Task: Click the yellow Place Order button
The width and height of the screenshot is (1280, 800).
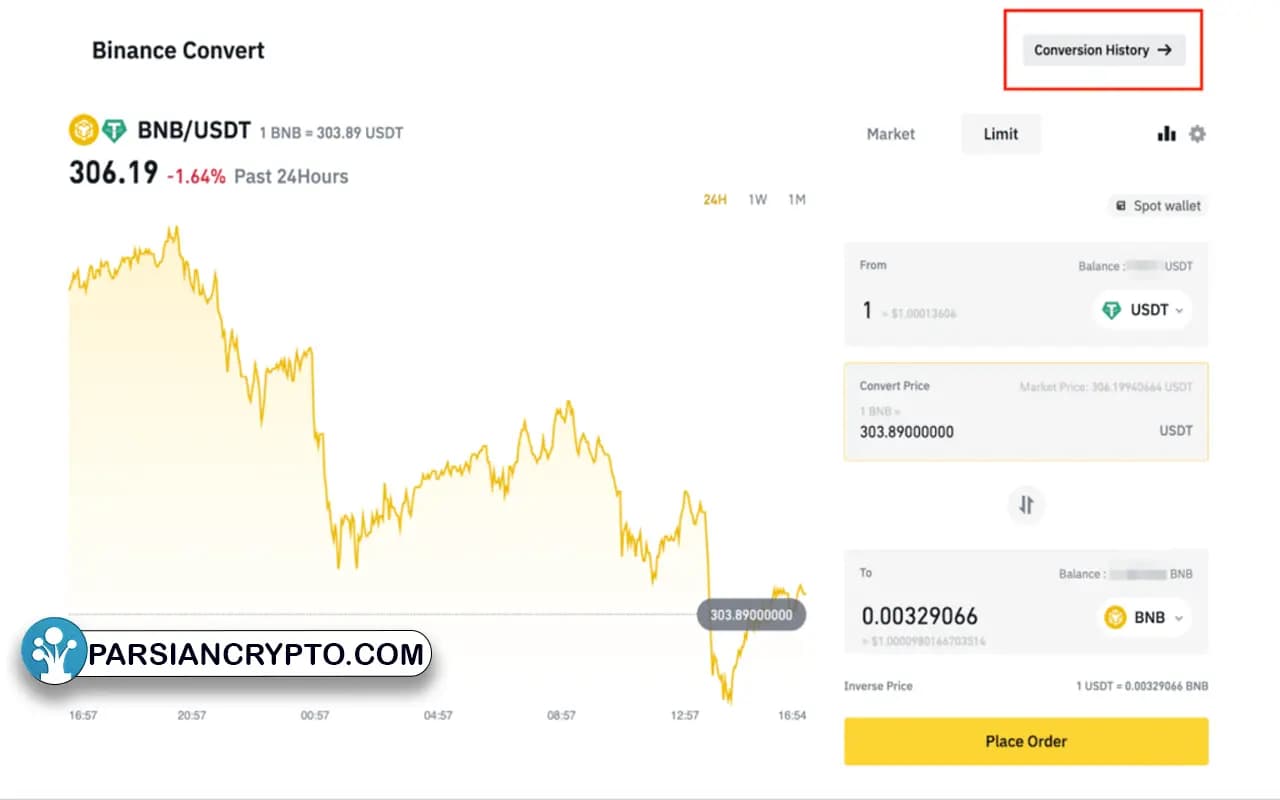Action: [x=1026, y=741]
